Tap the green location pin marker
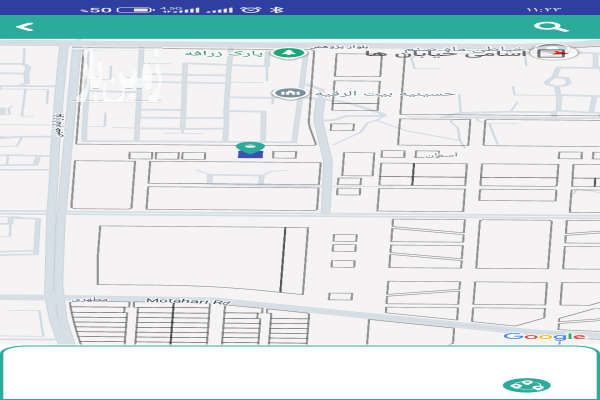Viewport: 600px width, 400px height. (250, 146)
